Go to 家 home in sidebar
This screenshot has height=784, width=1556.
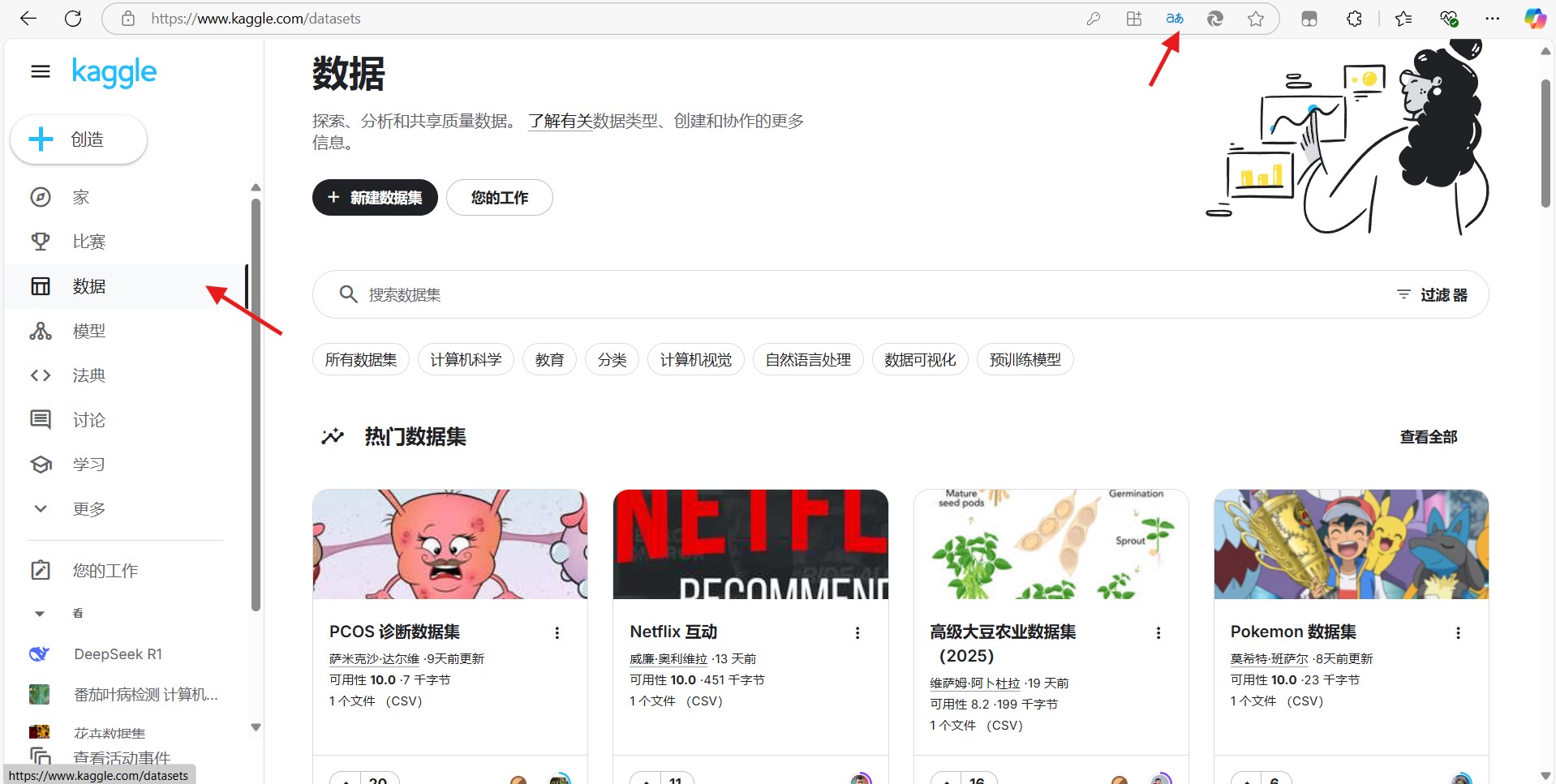126,197
